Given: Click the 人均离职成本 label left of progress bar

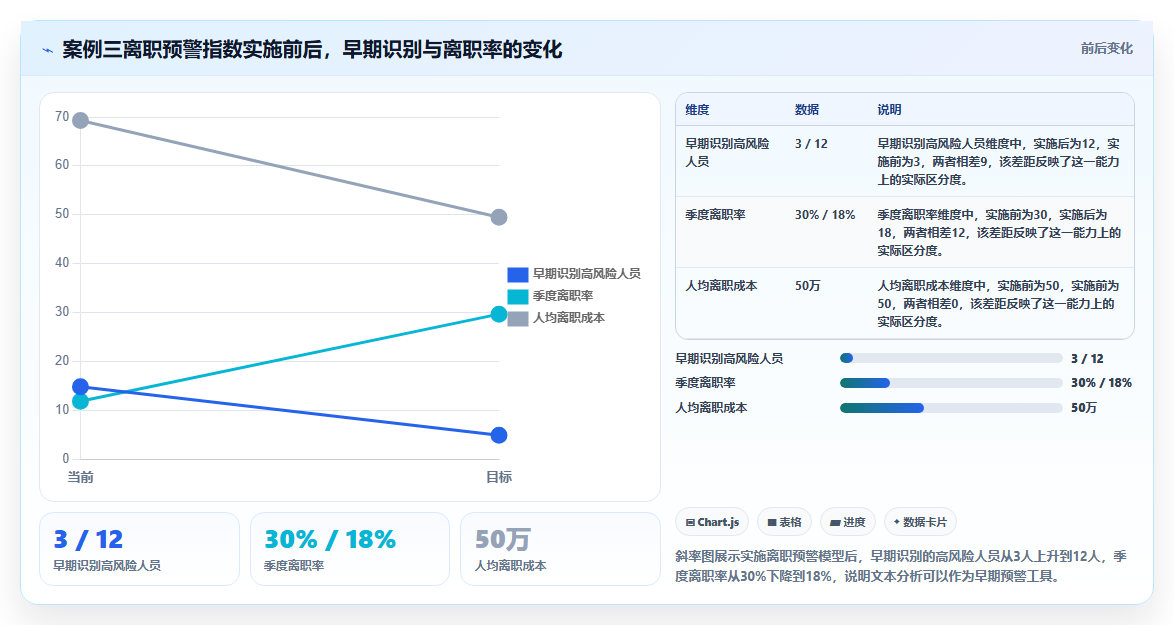Looking at the screenshot, I should pyautogui.click(x=711, y=408).
